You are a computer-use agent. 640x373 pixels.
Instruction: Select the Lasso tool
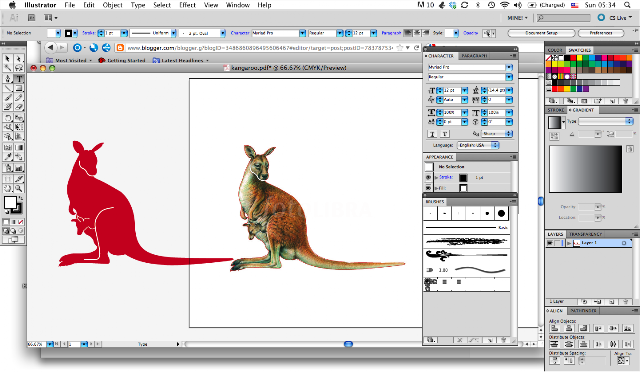coord(19,68)
